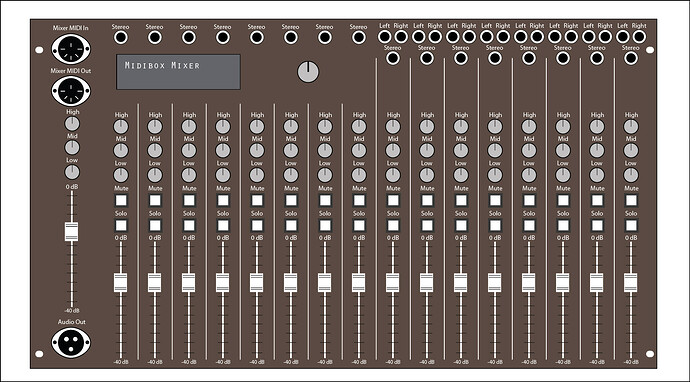690x382 pixels.
Task: Click the Mixer MIDI Out DIN connector
Action: (x=71, y=91)
